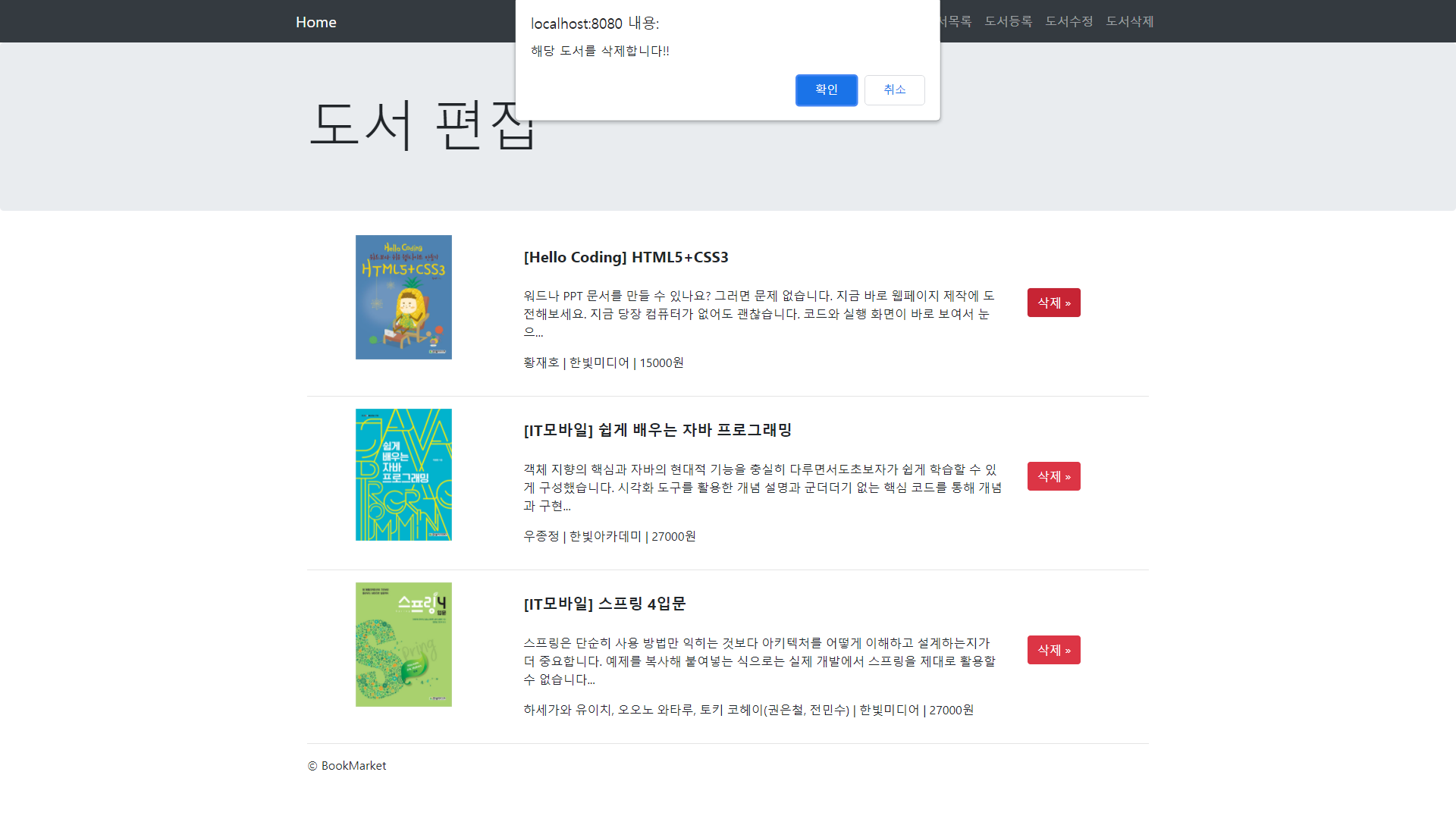
Task: Click the 우종정 author and price line
Action: tap(609, 536)
